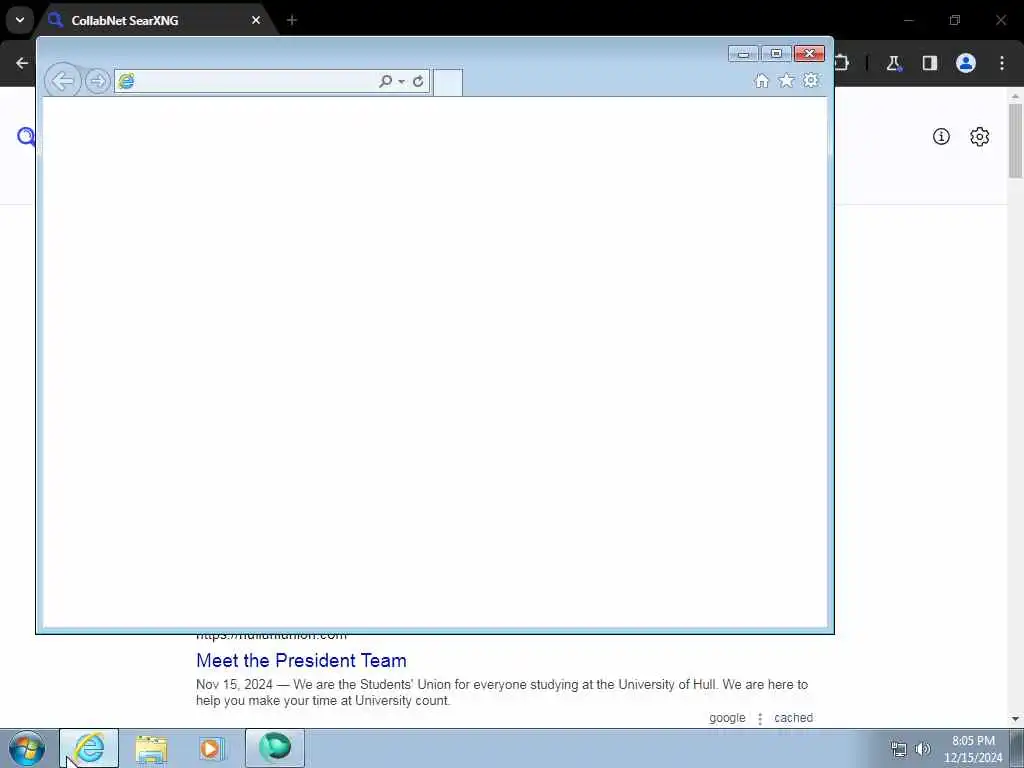The image size is (1024, 768).
Task: Open SearXNG preferences gear icon
Action: pos(980,136)
